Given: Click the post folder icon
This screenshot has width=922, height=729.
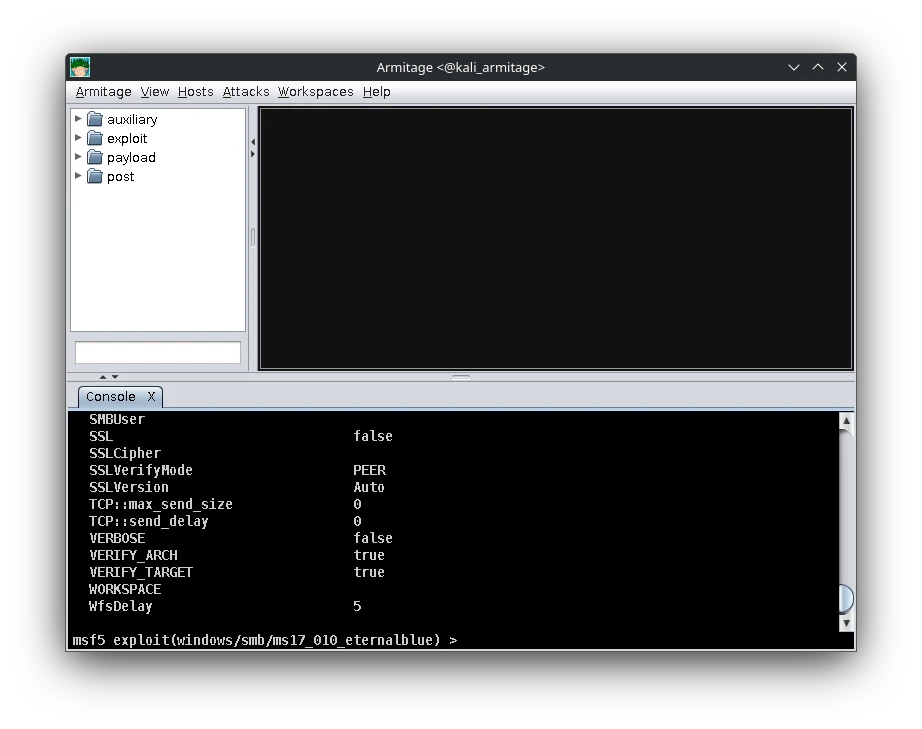Looking at the screenshot, I should pos(95,176).
